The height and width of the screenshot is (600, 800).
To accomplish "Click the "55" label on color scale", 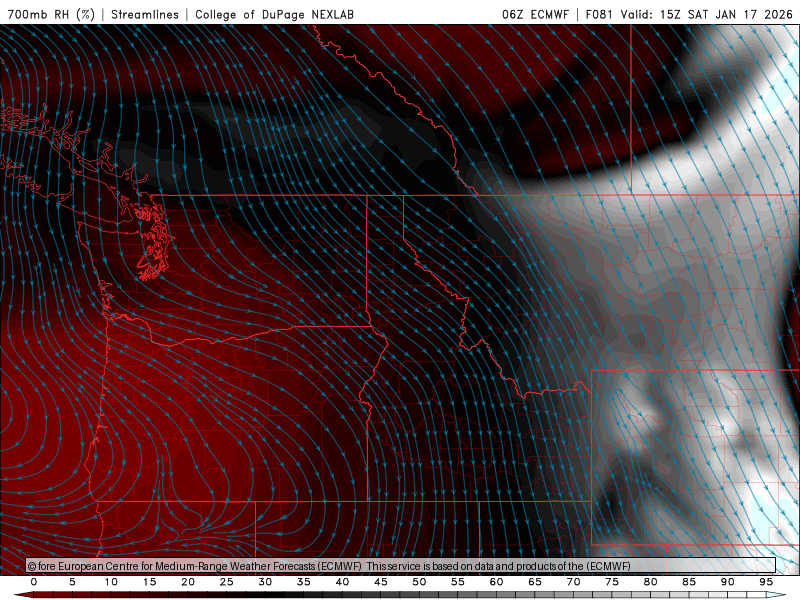I will pyautogui.click(x=458, y=582).
